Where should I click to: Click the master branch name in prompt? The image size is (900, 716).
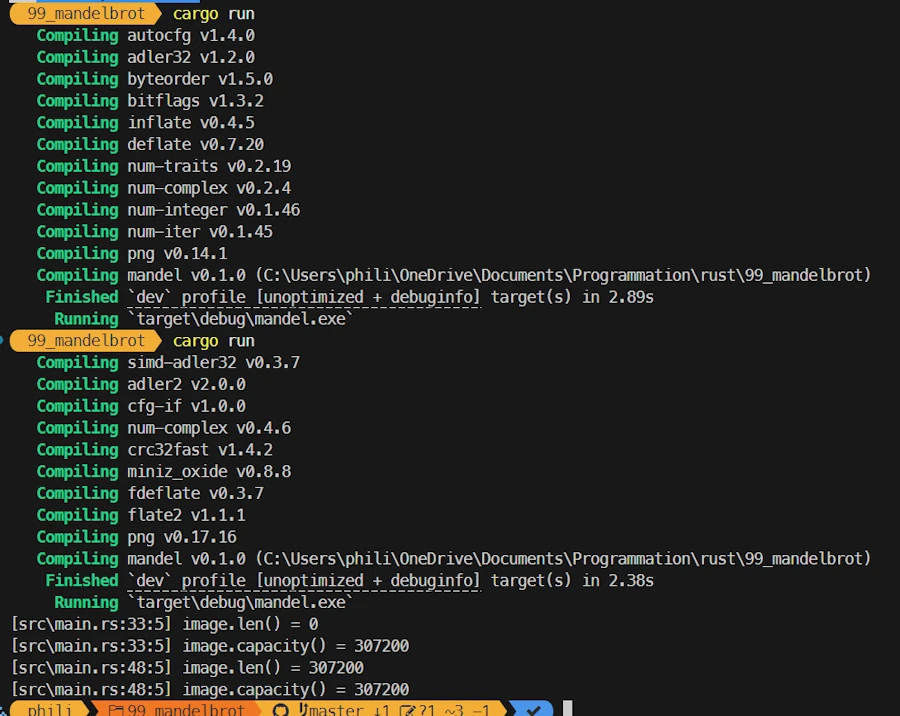pos(336,710)
